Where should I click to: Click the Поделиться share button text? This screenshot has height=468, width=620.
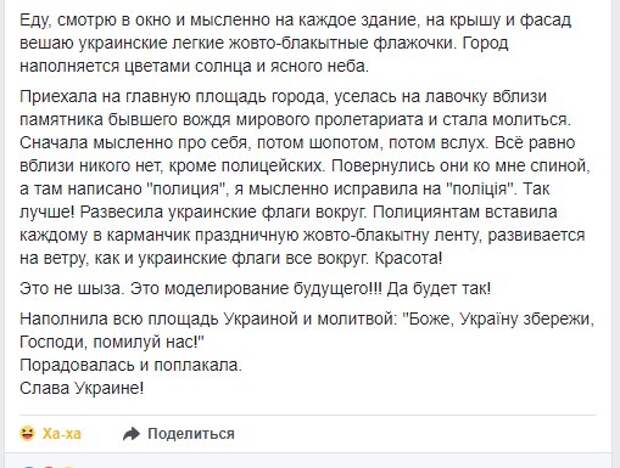[x=191, y=434]
